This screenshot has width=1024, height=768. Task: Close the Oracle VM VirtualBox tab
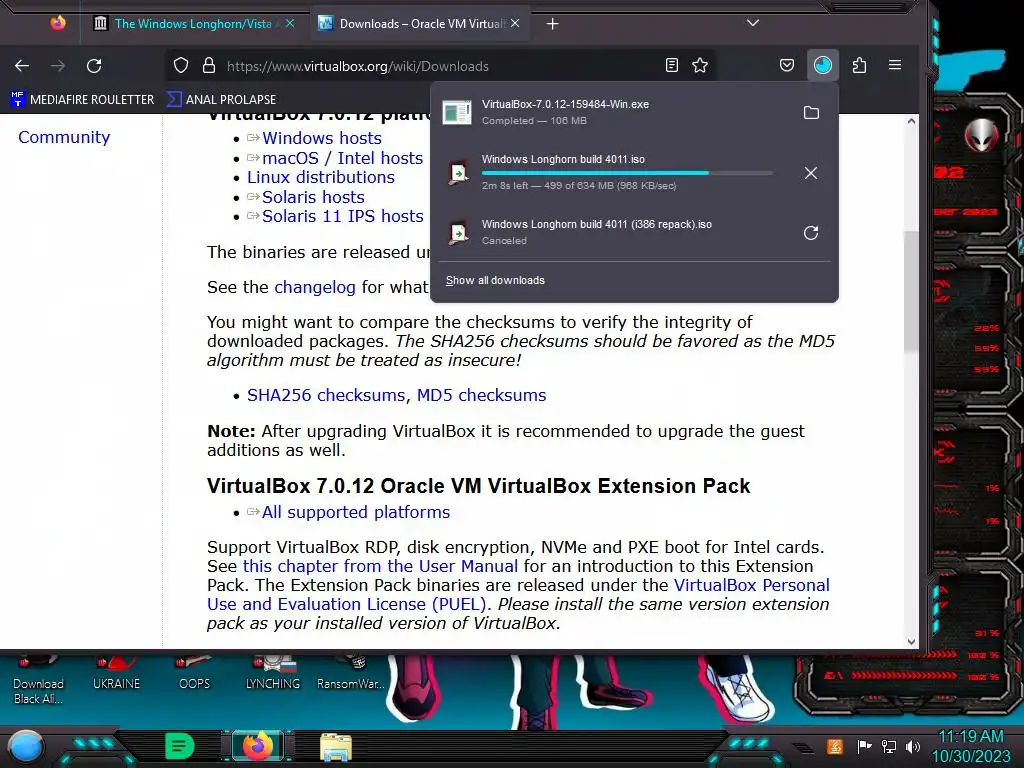tap(515, 24)
